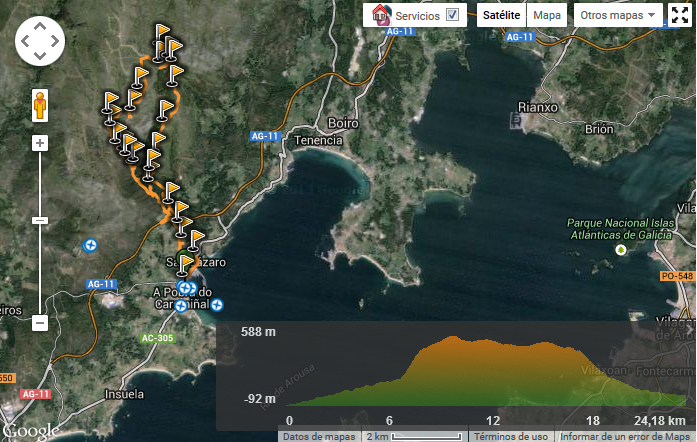The height and width of the screenshot is (442, 697).
Task: Click Informar de un error de Maps
Action: click(x=625, y=437)
